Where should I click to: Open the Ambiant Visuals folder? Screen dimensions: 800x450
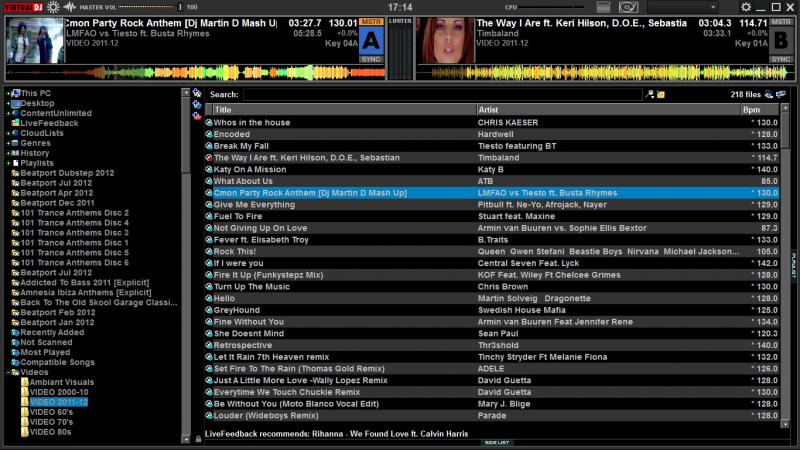coord(58,382)
